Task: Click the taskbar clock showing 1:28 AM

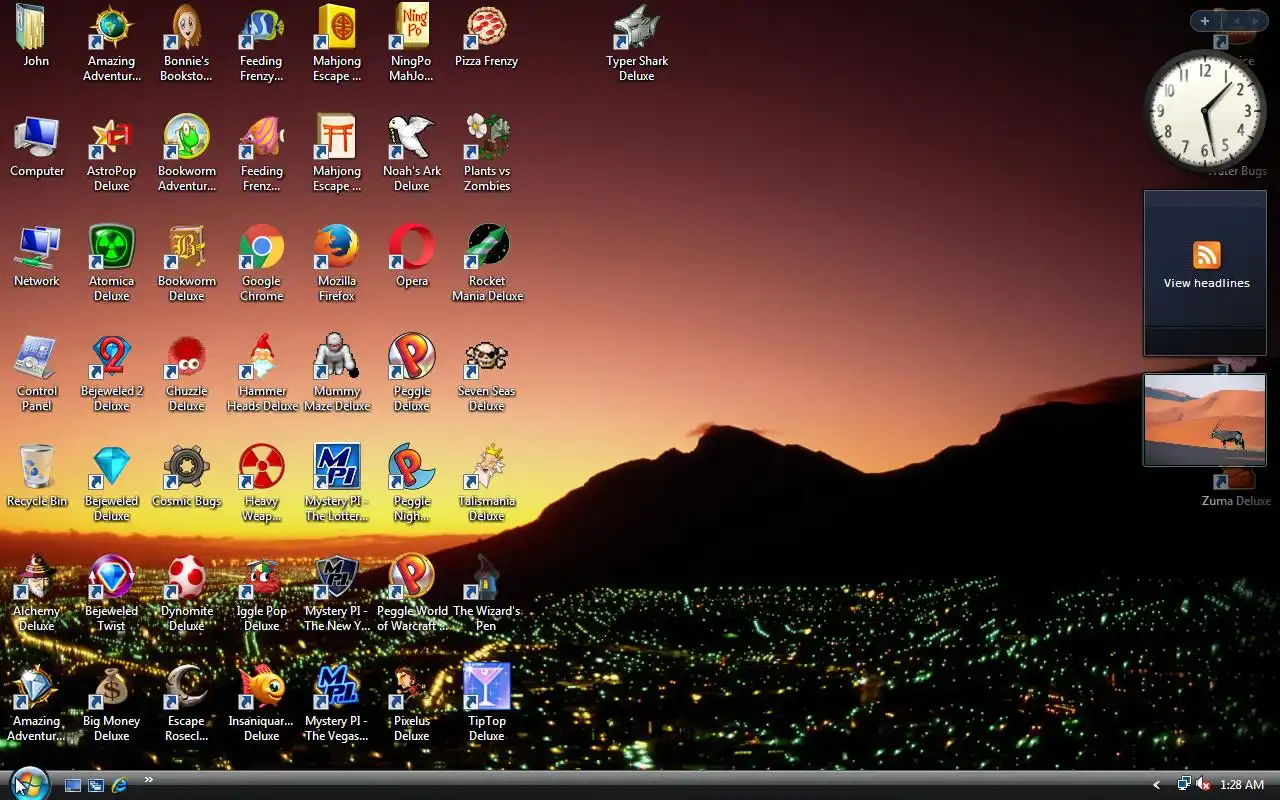Action: (x=1242, y=785)
